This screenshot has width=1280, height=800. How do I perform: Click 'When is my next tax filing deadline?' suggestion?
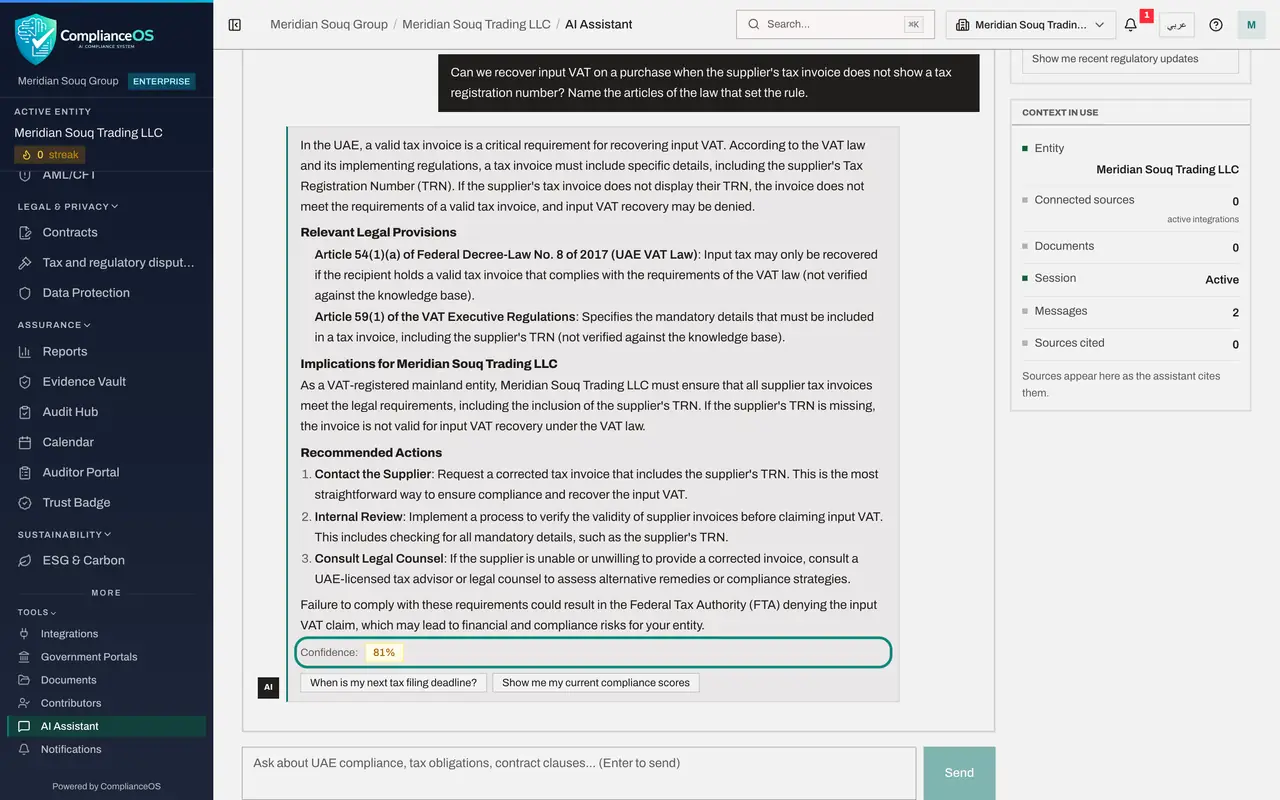coord(394,683)
